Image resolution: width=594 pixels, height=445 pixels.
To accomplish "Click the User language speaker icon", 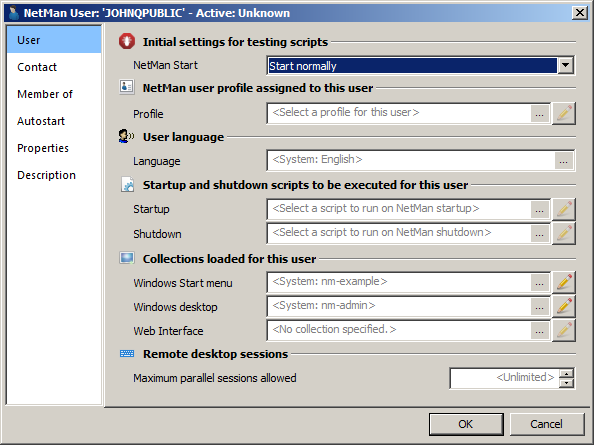I will (x=126, y=136).
